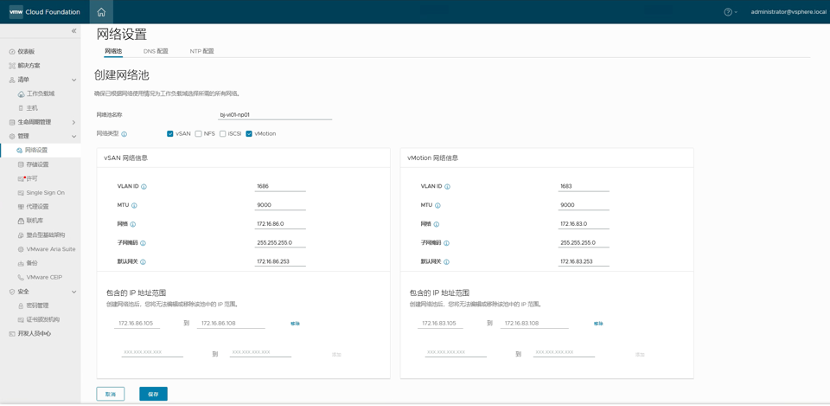Collapse the sidebar with the double-arrow icon
The width and height of the screenshot is (830, 406).
(x=74, y=31)
